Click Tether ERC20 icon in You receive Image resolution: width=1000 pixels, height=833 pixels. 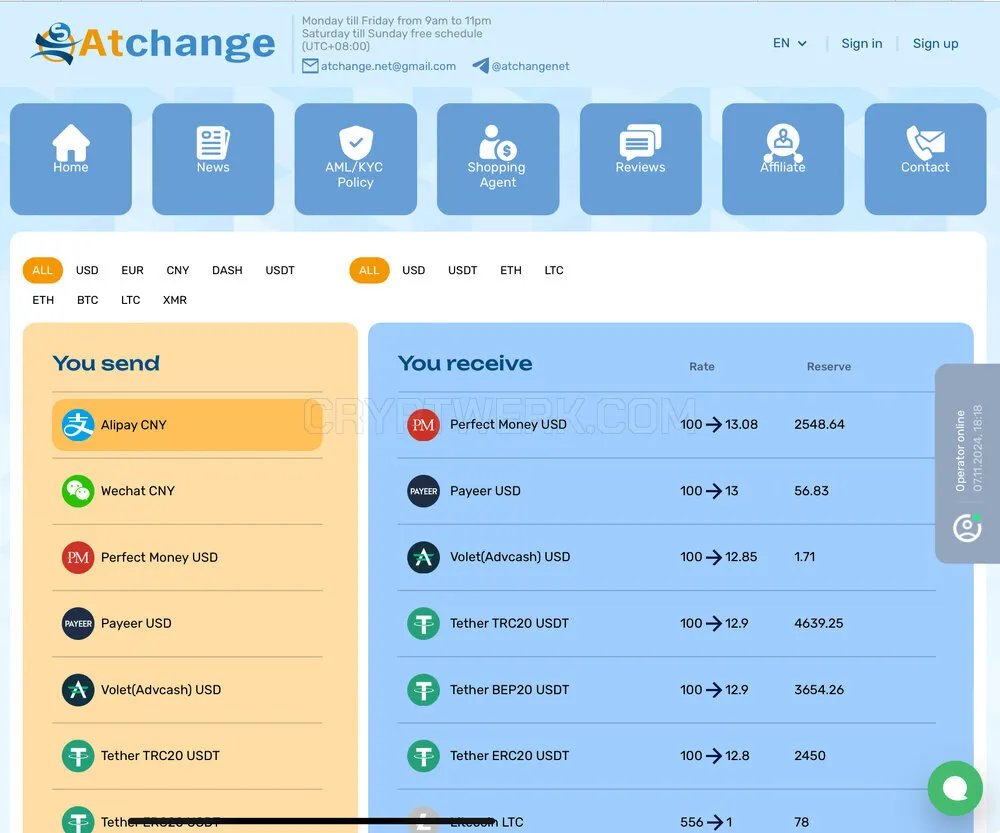coord(423,756)
